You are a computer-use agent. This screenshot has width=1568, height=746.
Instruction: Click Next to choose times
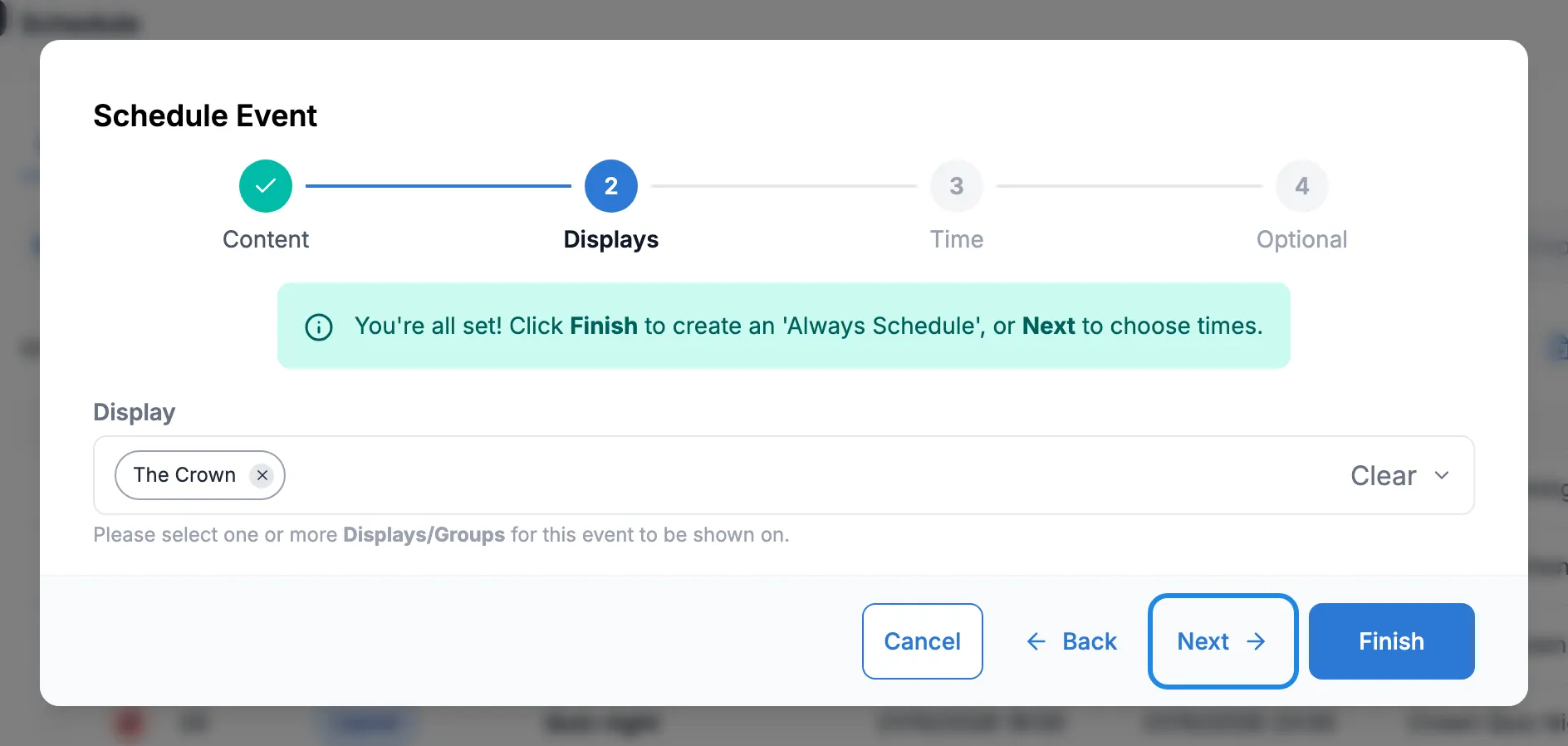click(1223, 641)
